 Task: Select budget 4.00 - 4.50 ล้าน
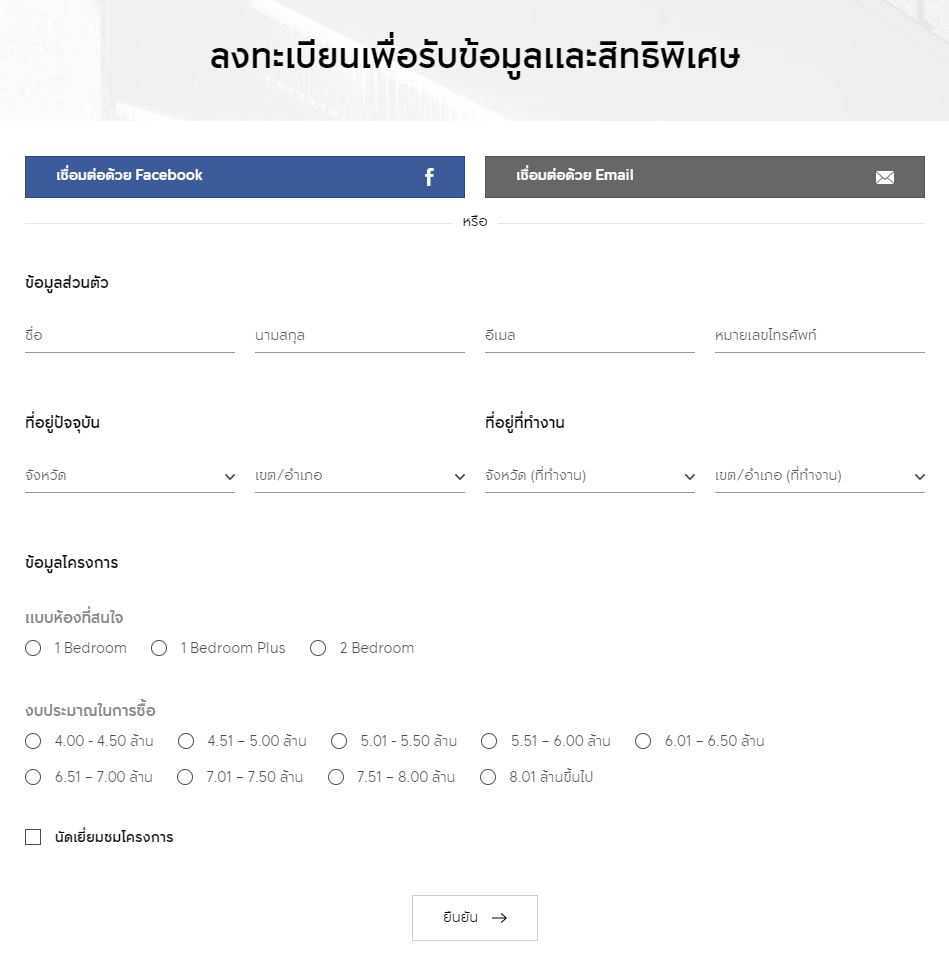pyautogui.click(x=33, y=741)
